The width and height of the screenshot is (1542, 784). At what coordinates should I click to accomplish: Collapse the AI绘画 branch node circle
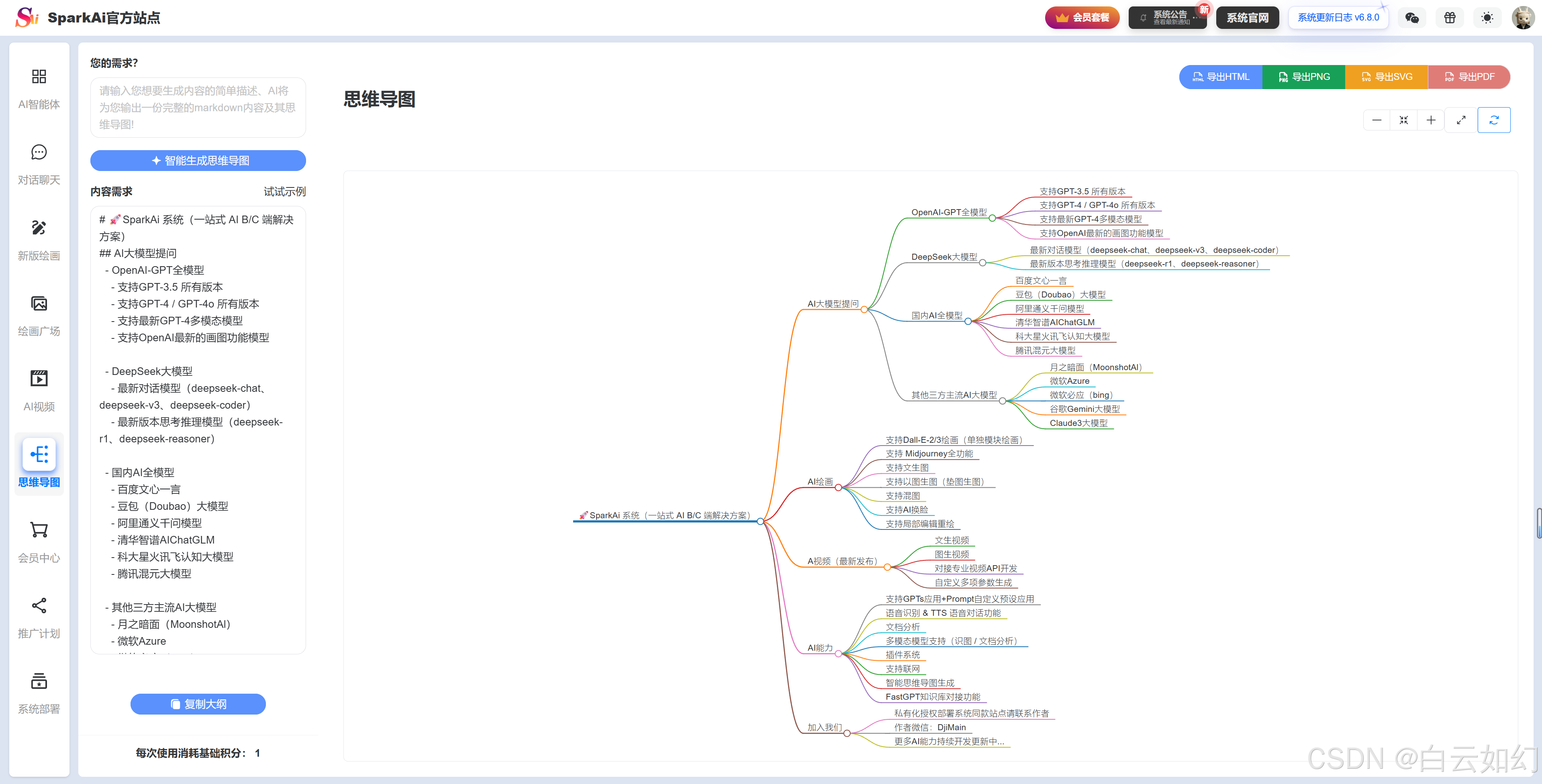click(x=838, y=488)
